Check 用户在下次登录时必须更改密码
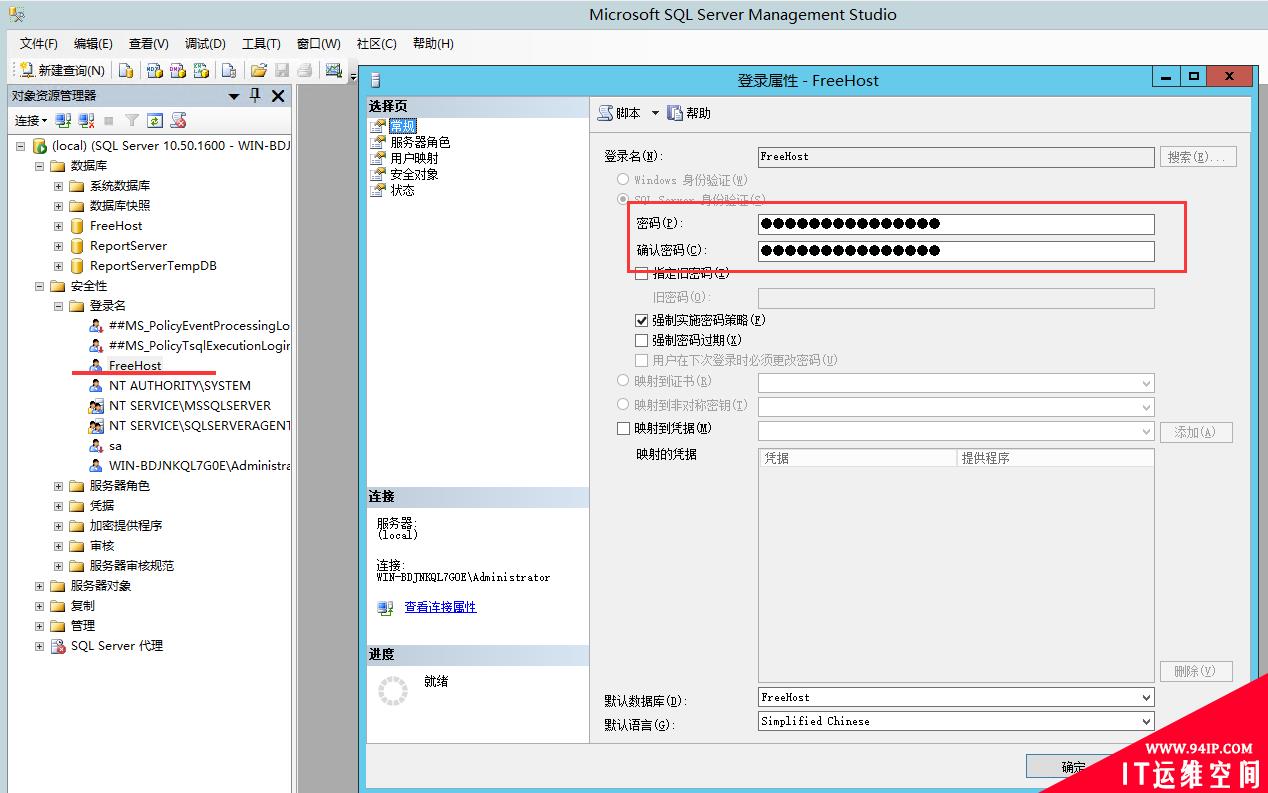 [642, 360]
